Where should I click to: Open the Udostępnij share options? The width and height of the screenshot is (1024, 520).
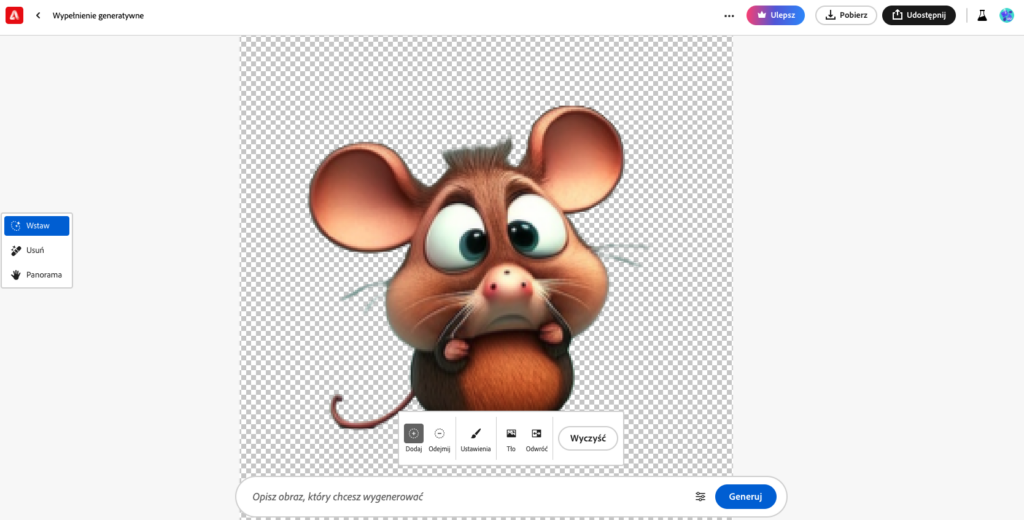918,15
